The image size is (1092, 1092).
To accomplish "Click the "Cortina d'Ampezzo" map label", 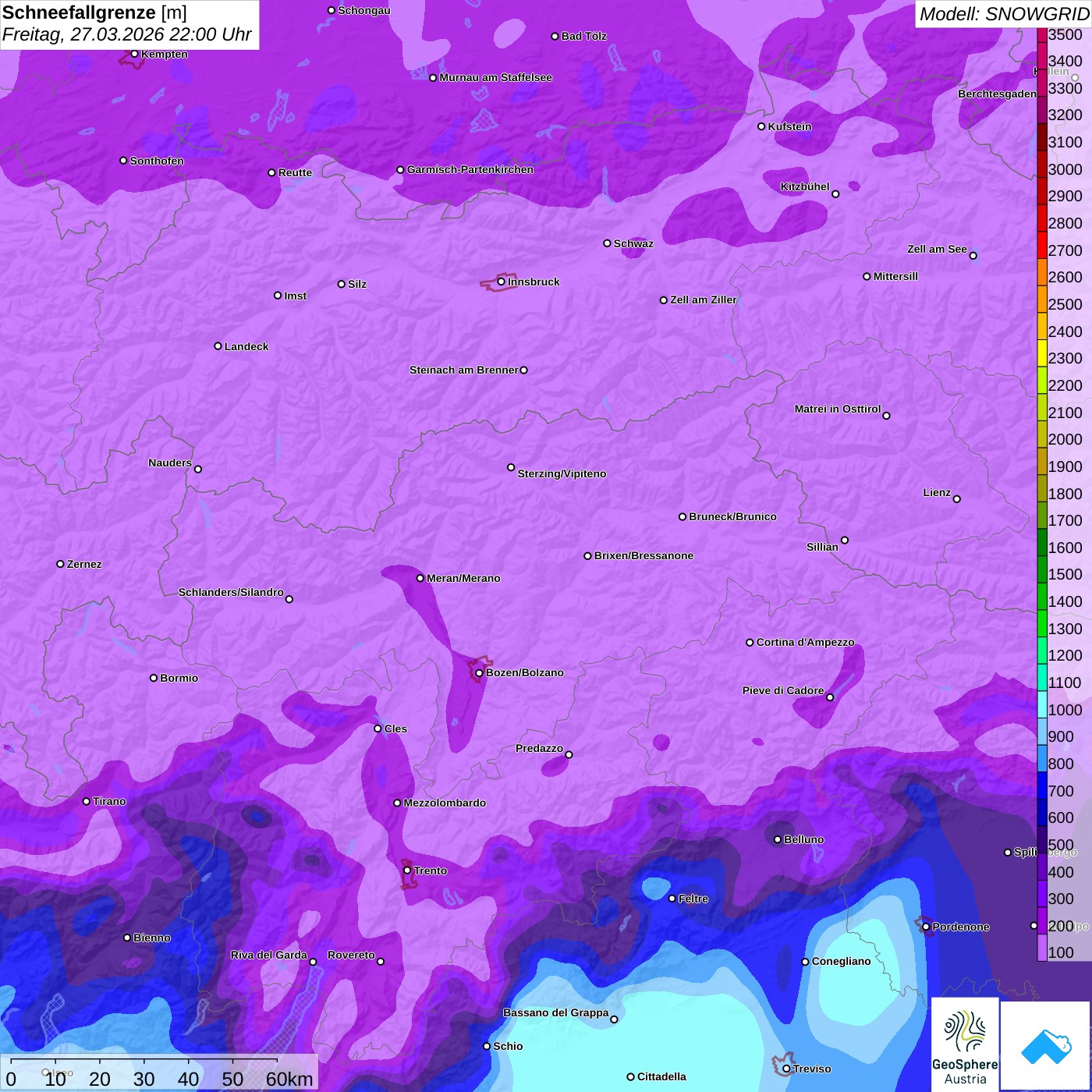I will [806, 642].
